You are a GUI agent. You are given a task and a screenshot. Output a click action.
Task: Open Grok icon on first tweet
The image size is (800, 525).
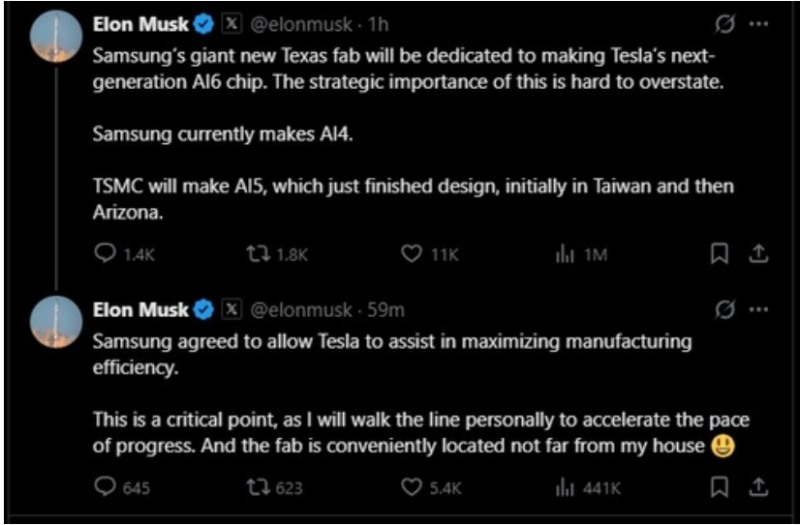[726, 23]
